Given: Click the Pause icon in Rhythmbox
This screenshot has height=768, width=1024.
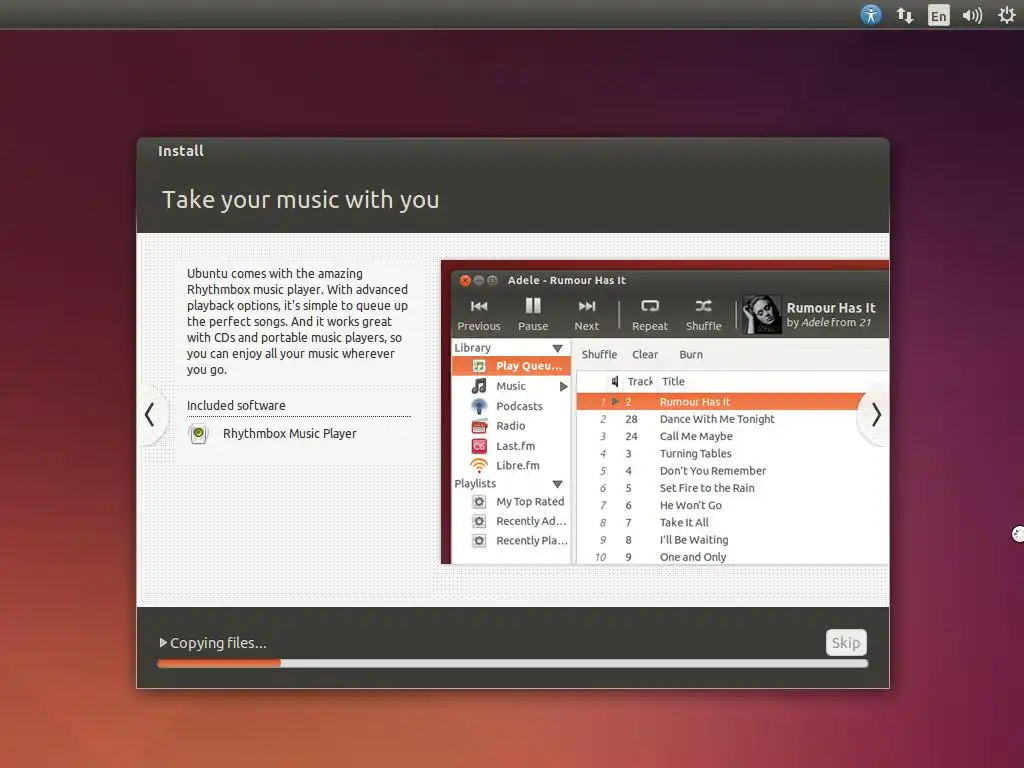Looking at the screenshot, I should click(533, 306).
